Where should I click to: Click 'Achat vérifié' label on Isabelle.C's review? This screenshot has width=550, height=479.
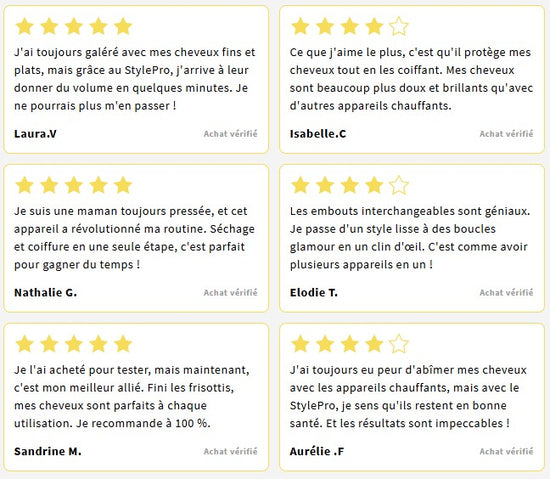(x=506, y=134)
